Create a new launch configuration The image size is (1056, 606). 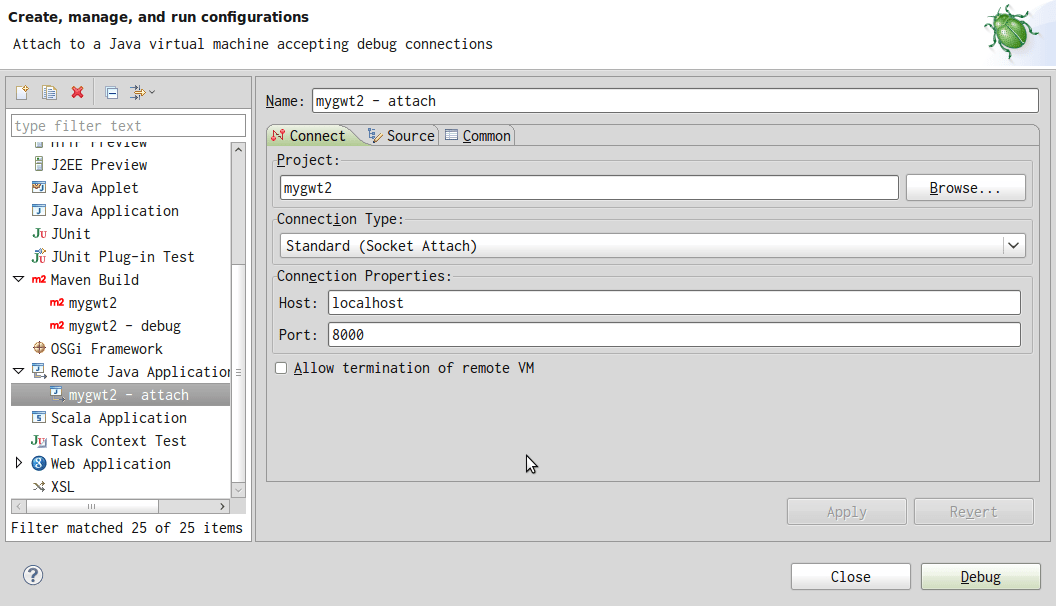tap(20, 91)
